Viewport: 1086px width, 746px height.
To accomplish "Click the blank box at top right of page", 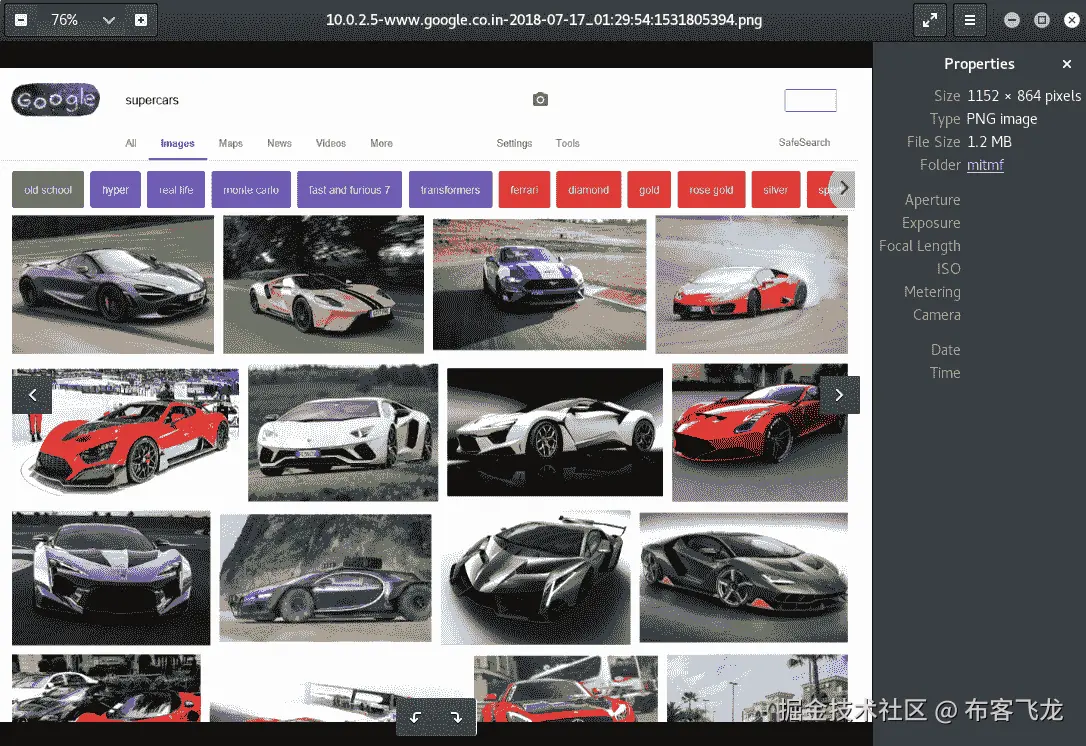I will (810, 100).
